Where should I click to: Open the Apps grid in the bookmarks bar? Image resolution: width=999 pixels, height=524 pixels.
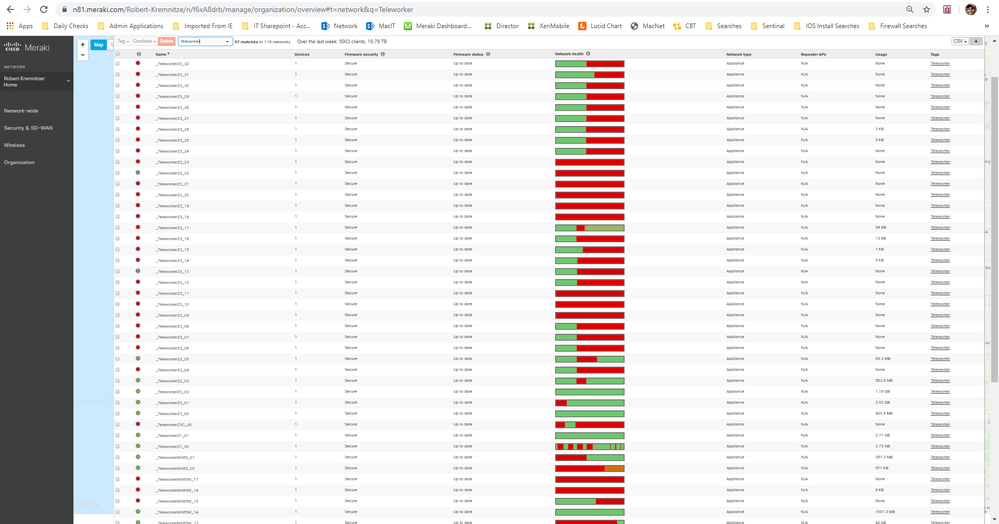[19, 26]
